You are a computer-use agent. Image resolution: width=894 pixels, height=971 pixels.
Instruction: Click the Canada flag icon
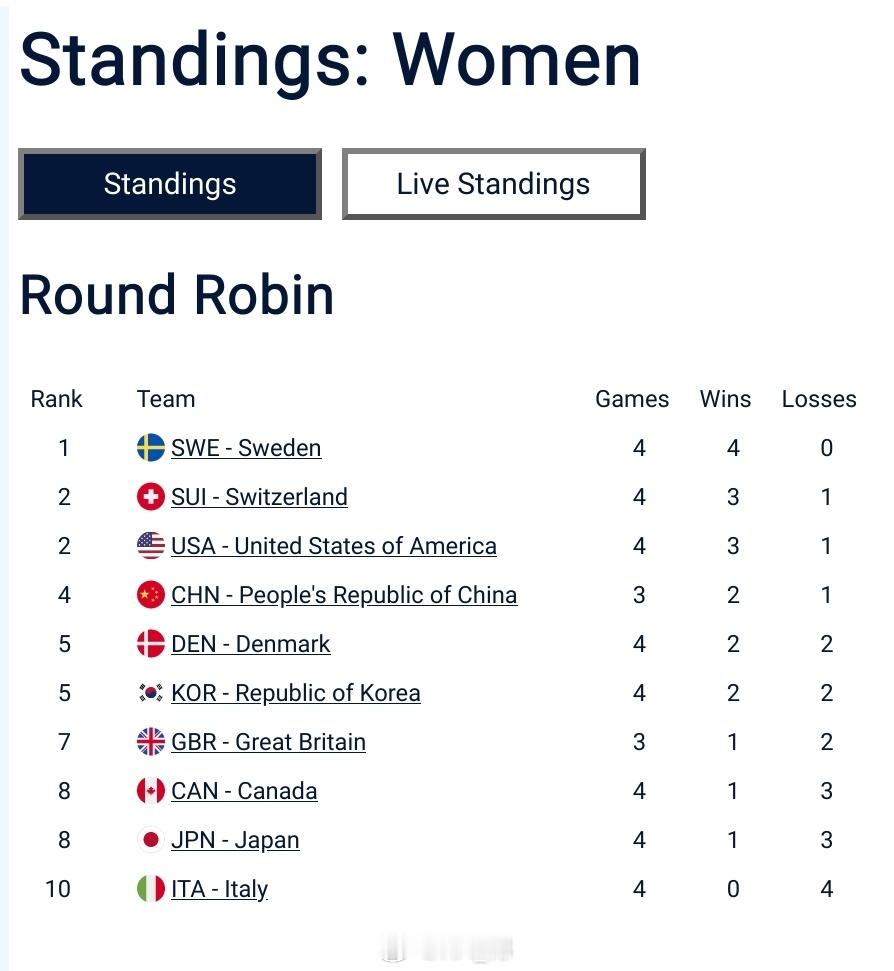point(150,791)
